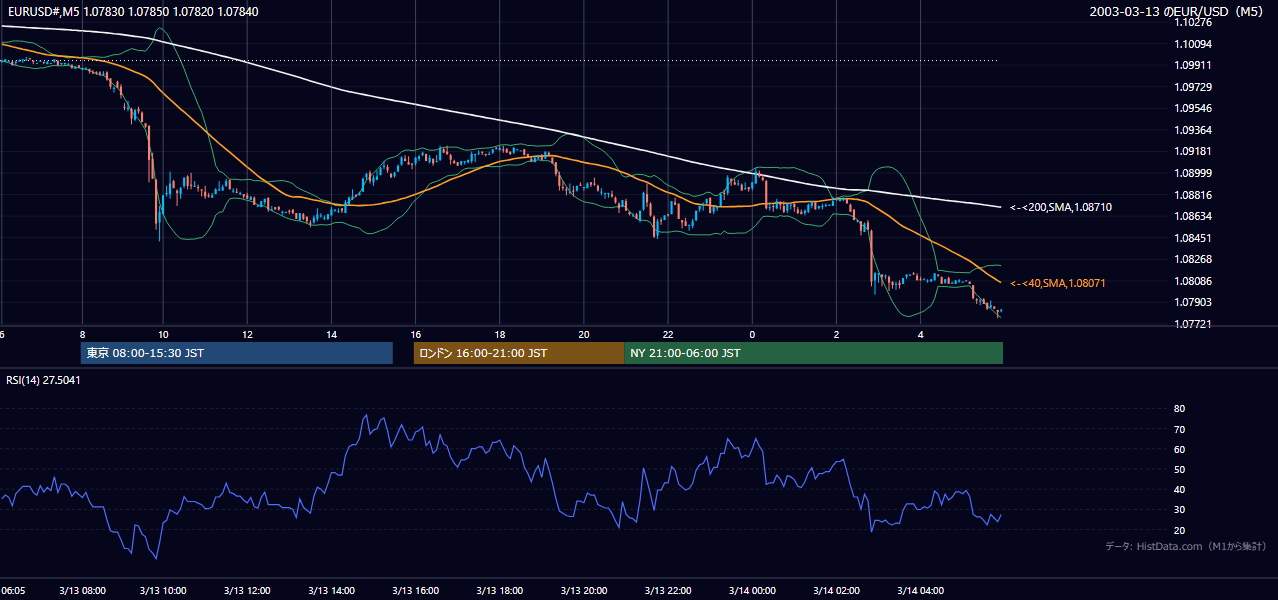Click price axis label 1.09181
This screenshot has width=1278, height=600.
1193,151
